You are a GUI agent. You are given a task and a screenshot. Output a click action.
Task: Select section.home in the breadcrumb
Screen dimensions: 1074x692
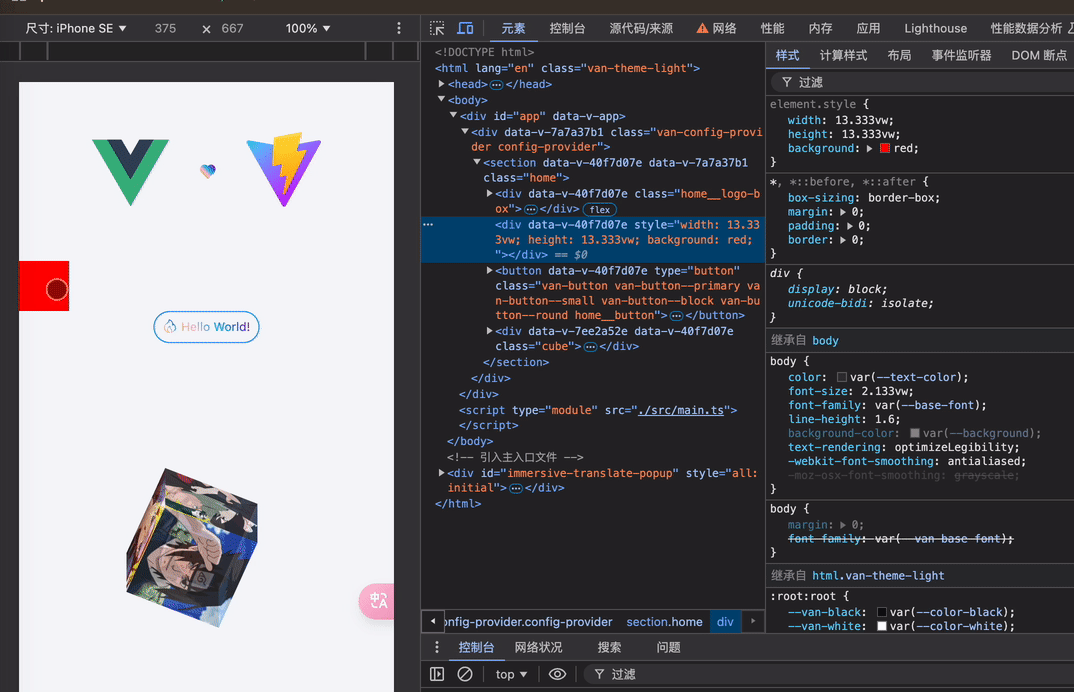point(664,622)
